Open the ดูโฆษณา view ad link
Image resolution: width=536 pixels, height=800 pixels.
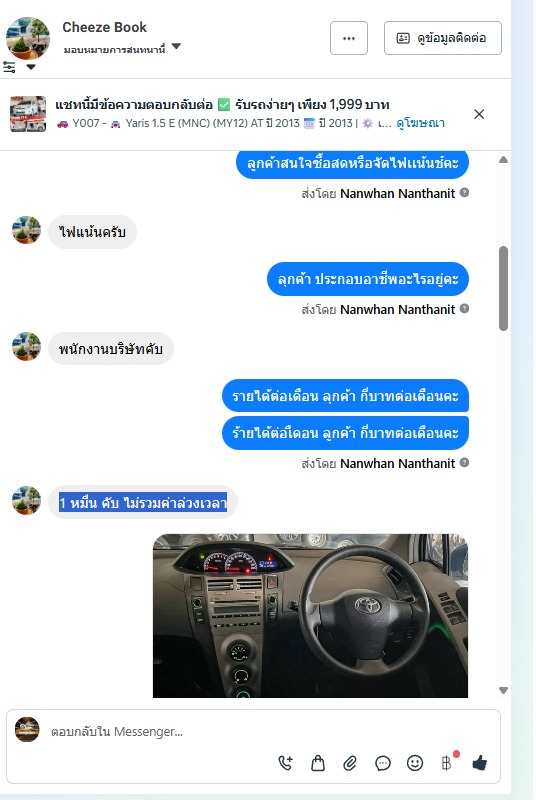pyautogui.click(x=420, y=123)
